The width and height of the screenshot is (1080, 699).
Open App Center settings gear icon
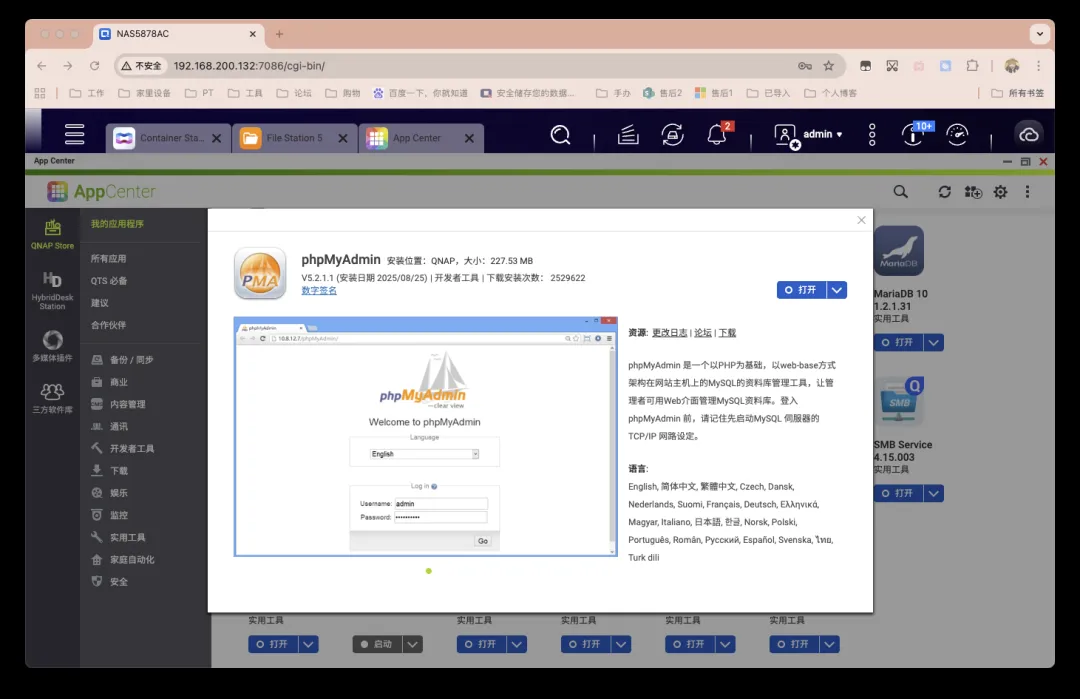pyautogui.click(x=1000, y=192)
